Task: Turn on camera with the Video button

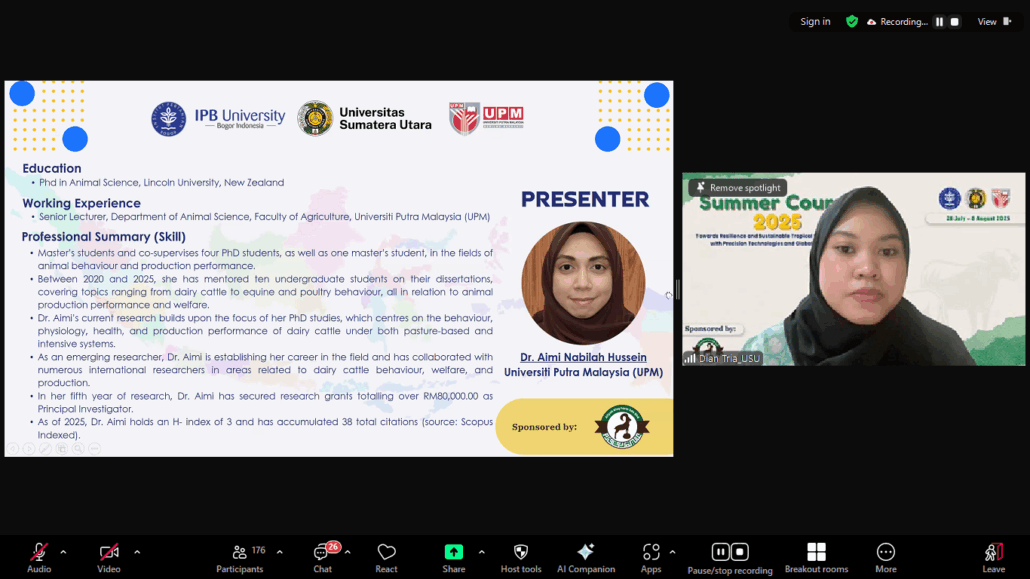Action: [x=109, y=553]
